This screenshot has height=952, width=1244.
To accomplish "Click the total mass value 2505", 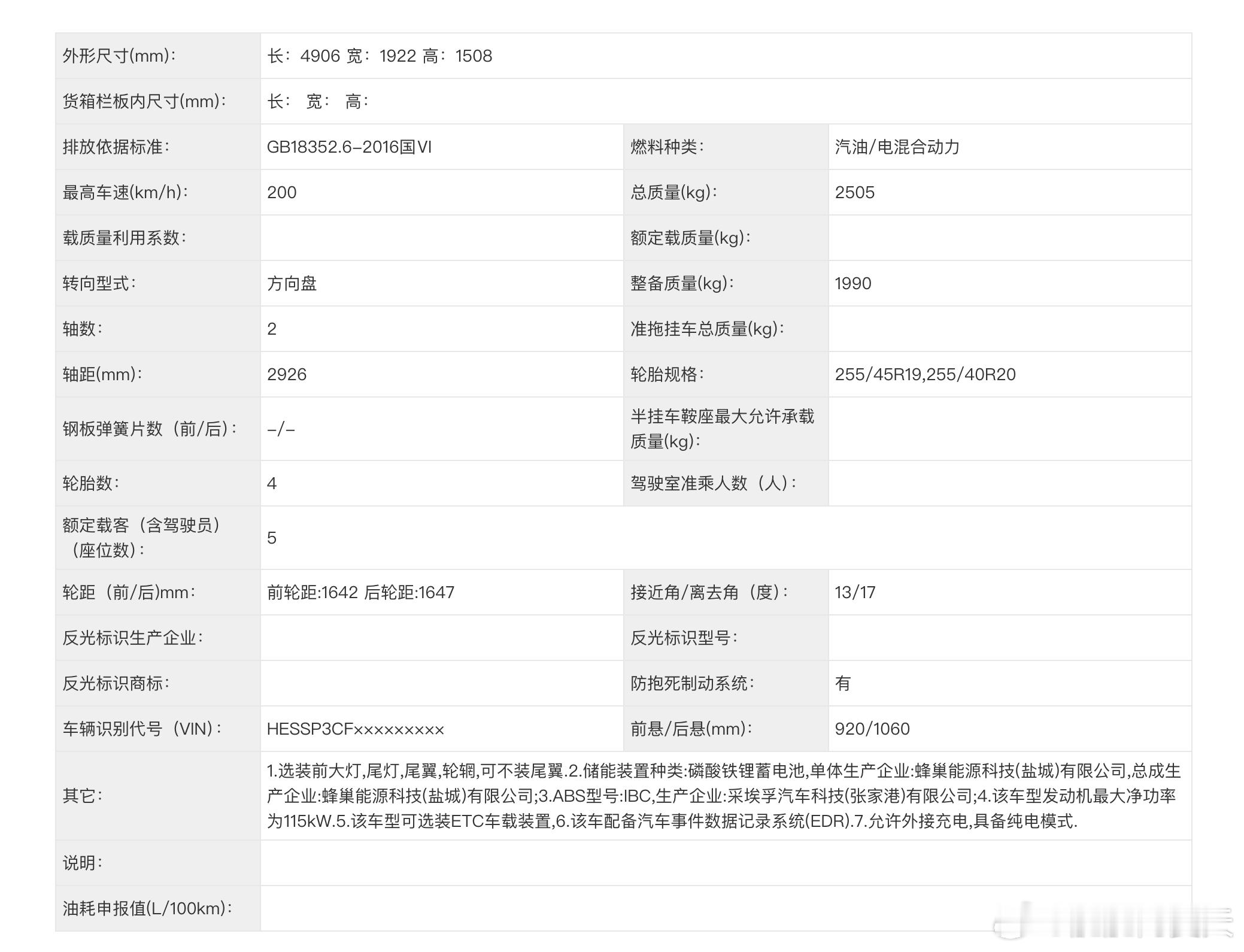I will [x=854, y=193].
